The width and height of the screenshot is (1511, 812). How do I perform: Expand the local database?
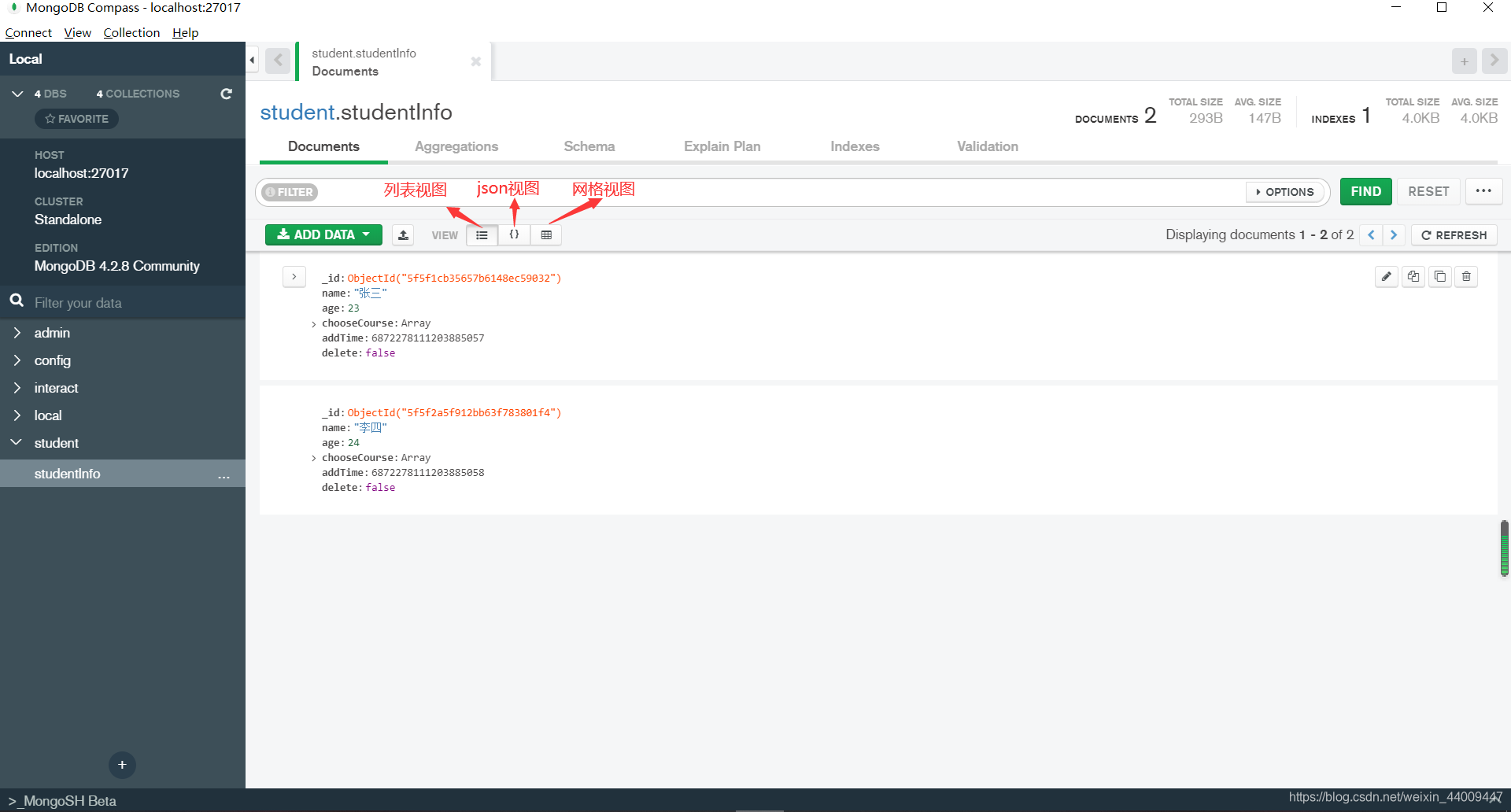[17, 415]
